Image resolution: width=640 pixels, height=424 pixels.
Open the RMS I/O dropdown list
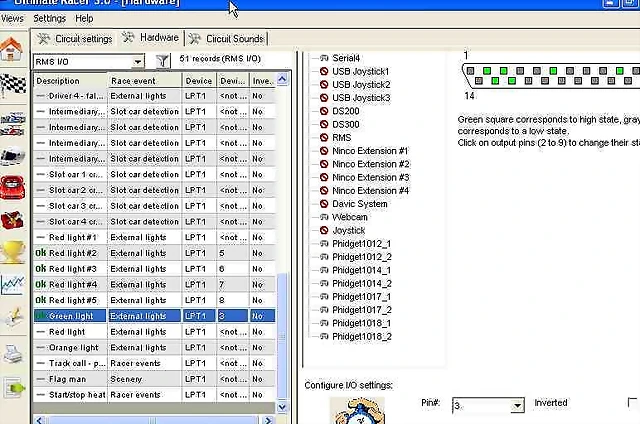click(x=138, y=62)
